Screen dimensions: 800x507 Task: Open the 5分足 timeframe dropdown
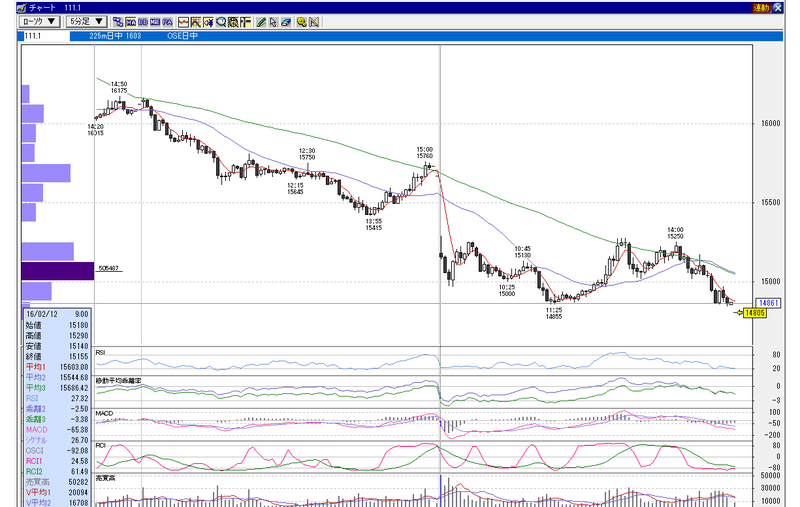pyautogui.click(x=86, y=22)
